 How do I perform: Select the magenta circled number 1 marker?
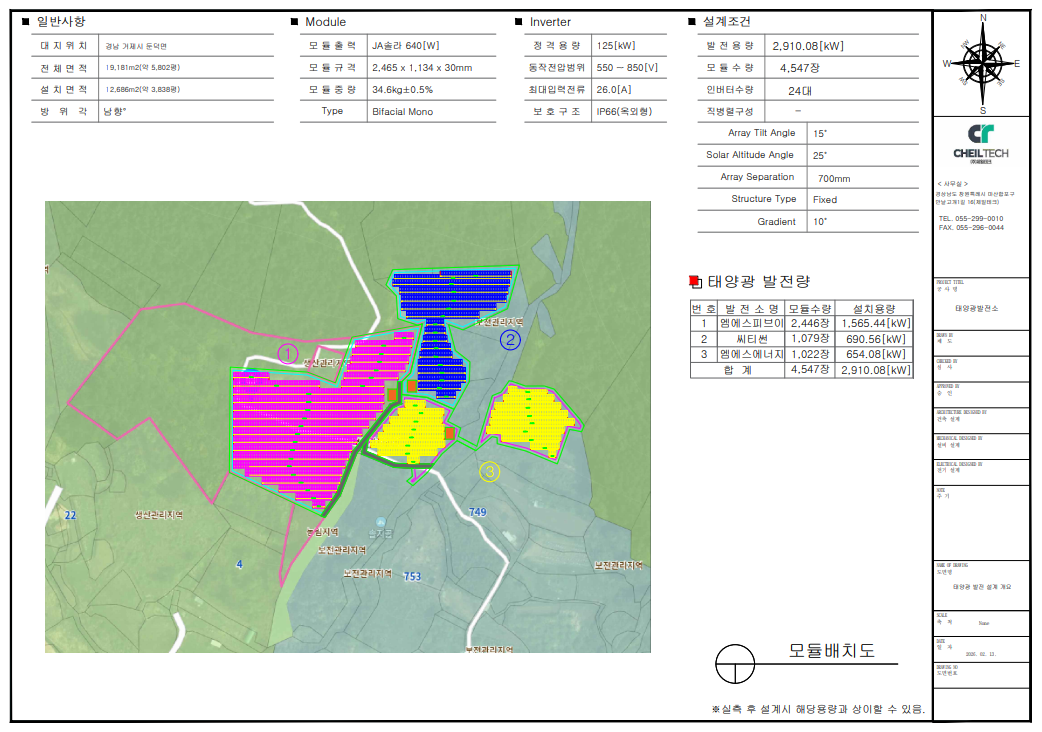tap(287, 354)
